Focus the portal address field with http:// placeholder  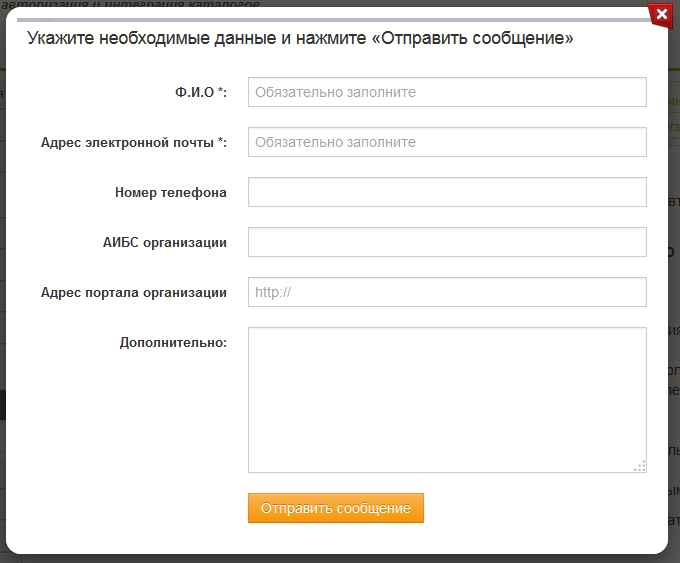tap(447, 292)
